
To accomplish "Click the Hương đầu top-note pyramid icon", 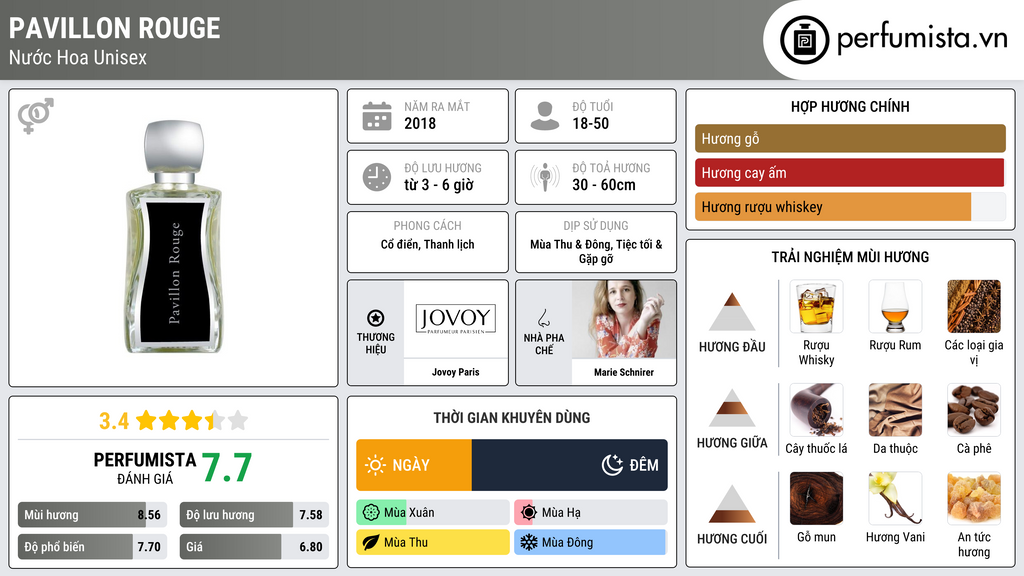I will 732,312.
